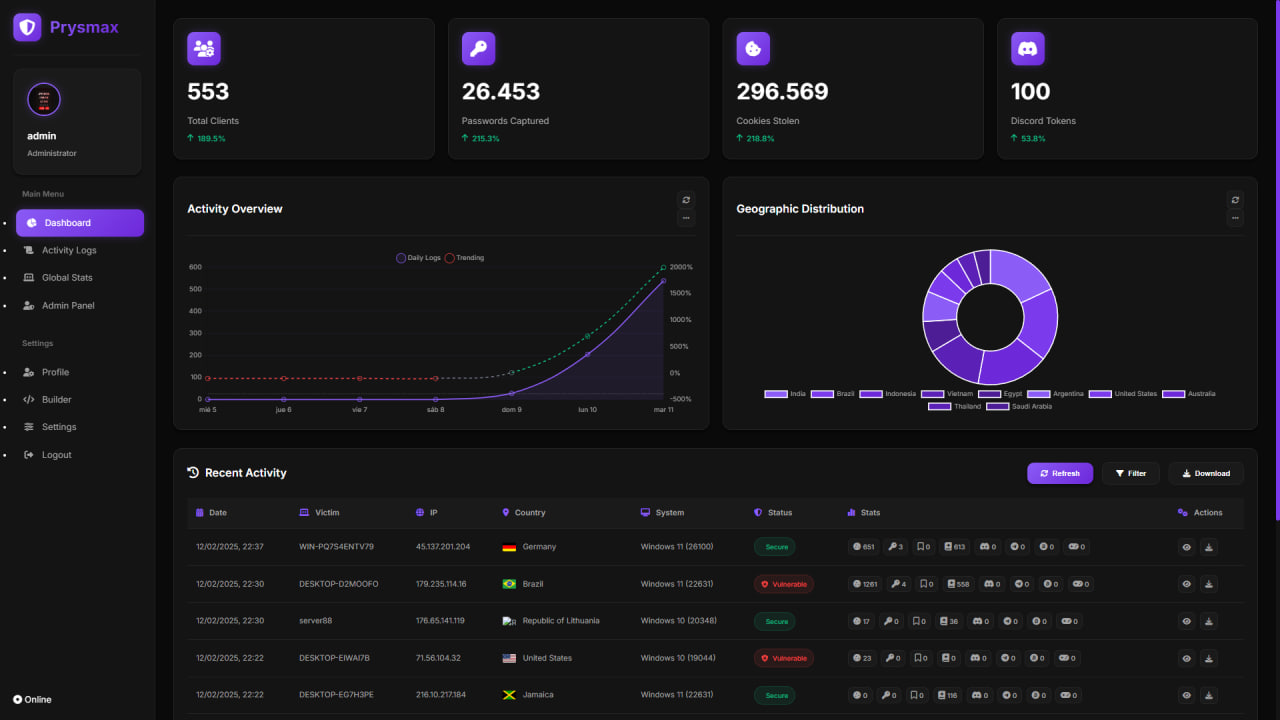This screenshot has height=720, width=1280.
Task: Click the Cookies Stolen cookie icon
Action: pos(753,48)
